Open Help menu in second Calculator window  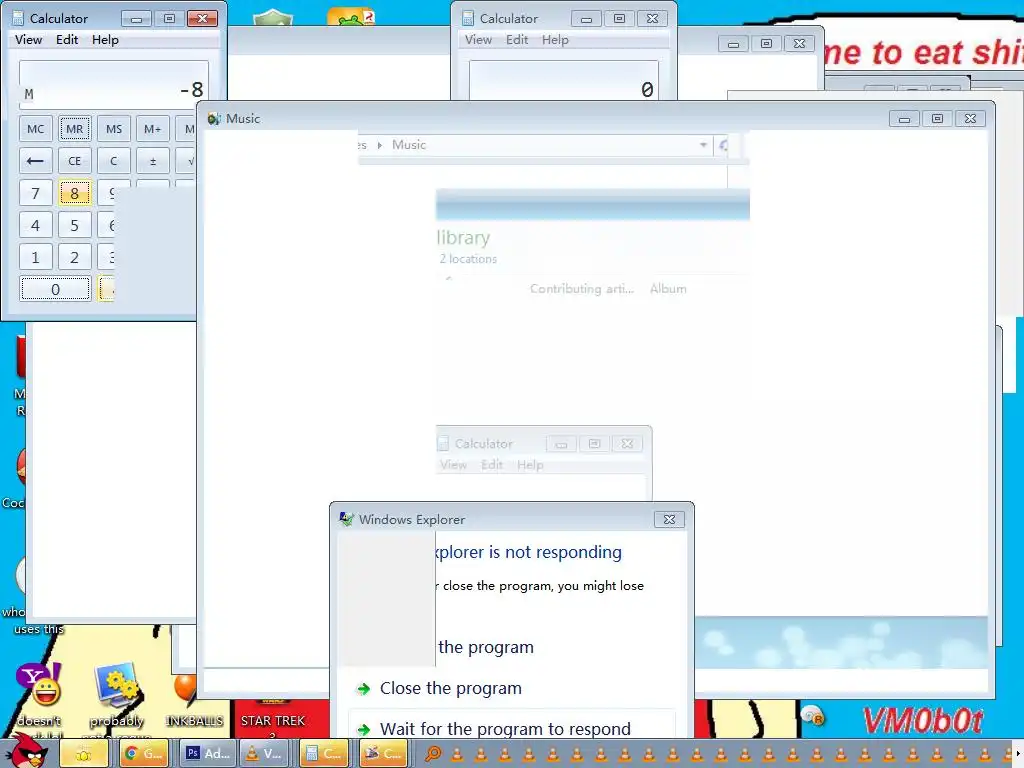click(555, 40)
